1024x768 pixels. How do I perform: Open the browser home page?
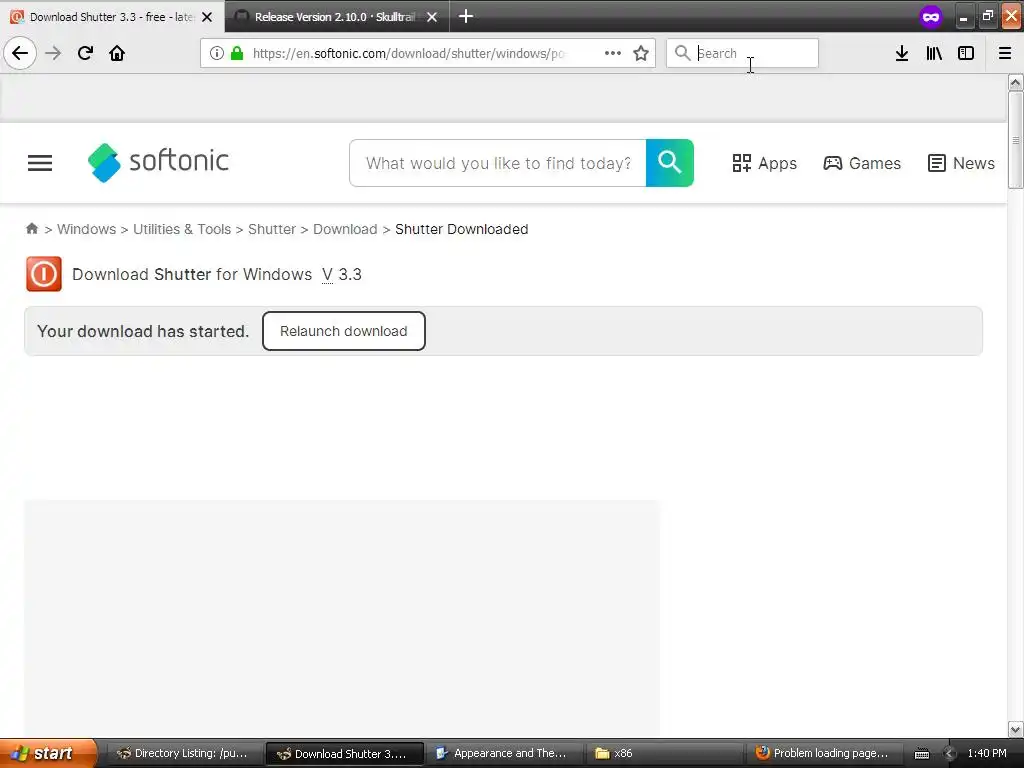pos(117,53)
